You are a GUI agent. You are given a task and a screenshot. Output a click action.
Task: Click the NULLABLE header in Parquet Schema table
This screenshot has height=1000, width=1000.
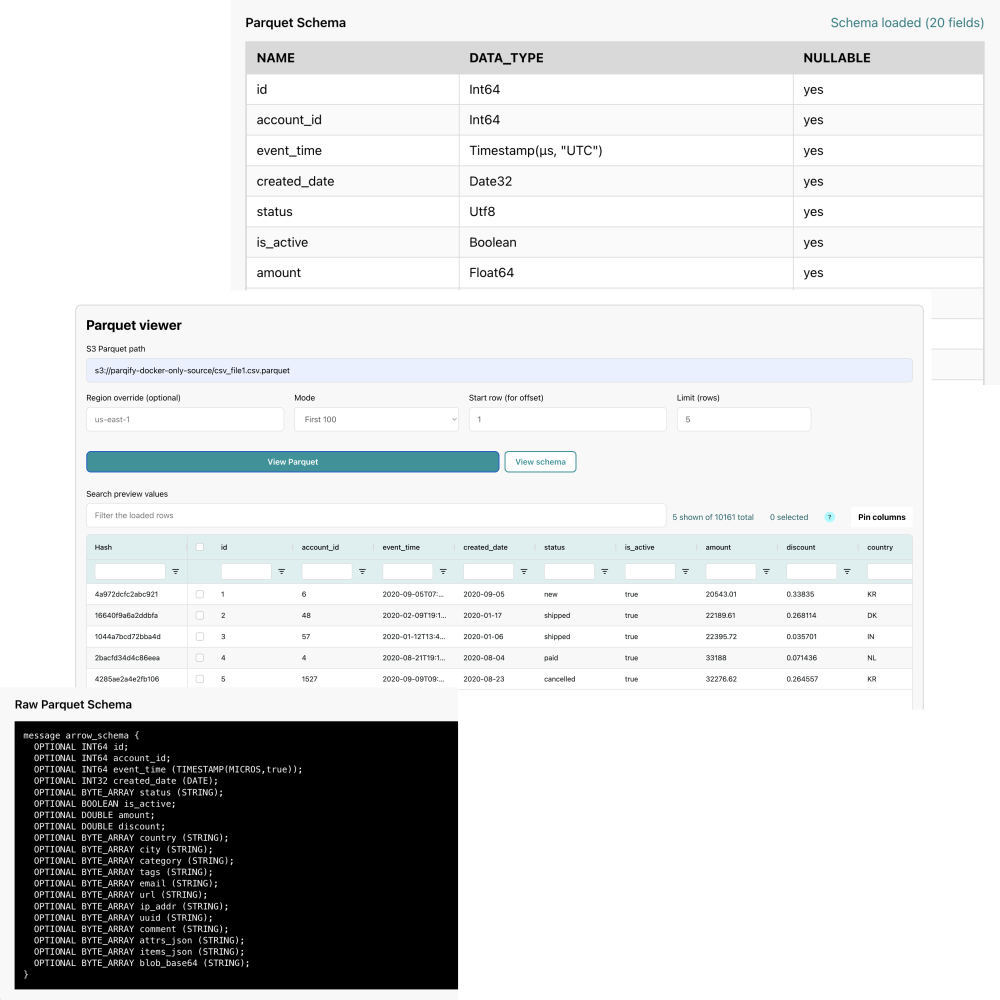[x=837, y=58]
